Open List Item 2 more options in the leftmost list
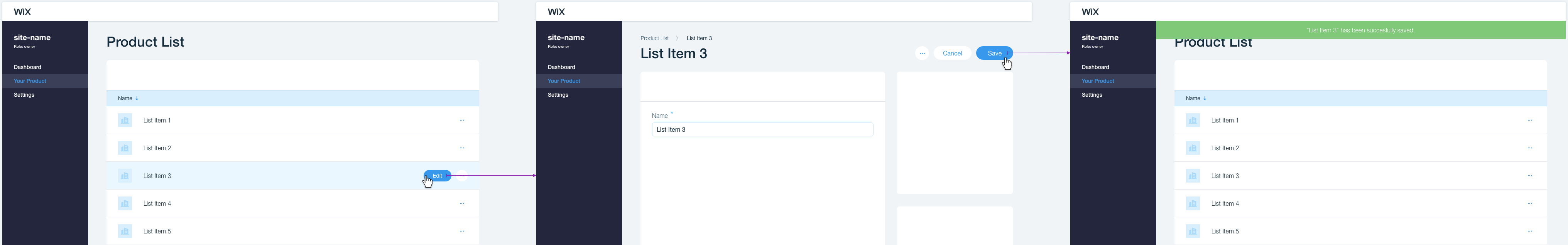 [461, 148]
